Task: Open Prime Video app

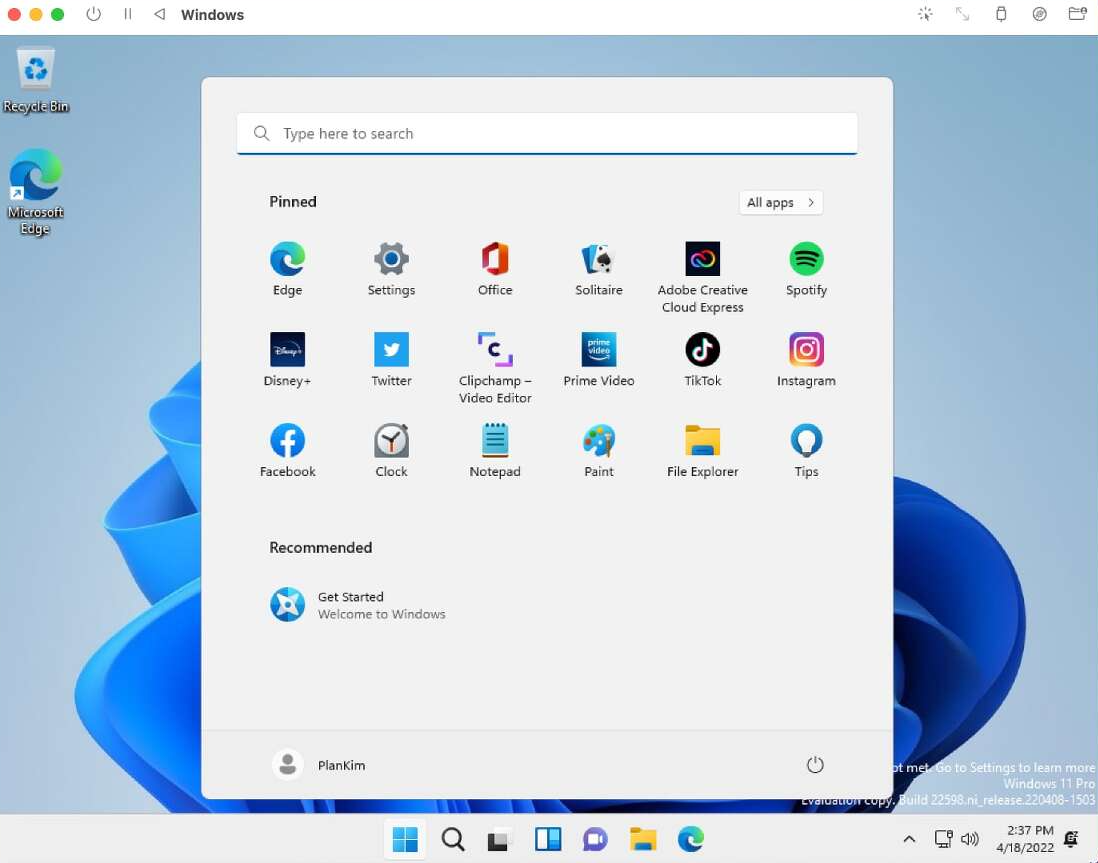Action: pyautogui.click(x=598, y=360)
